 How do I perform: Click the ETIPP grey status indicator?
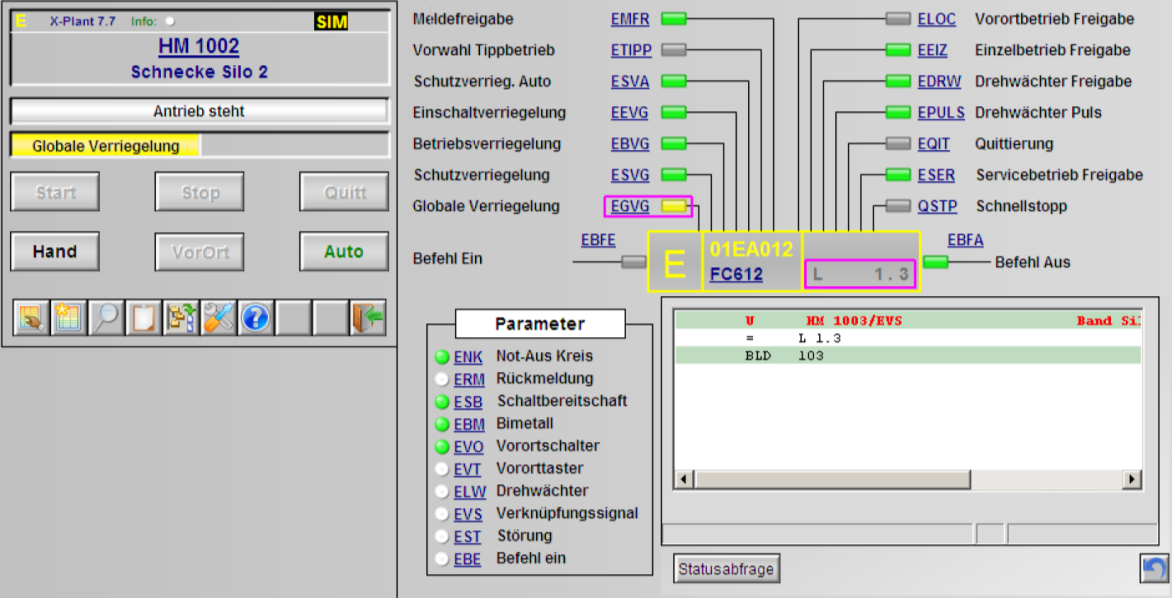pos(674,50)
